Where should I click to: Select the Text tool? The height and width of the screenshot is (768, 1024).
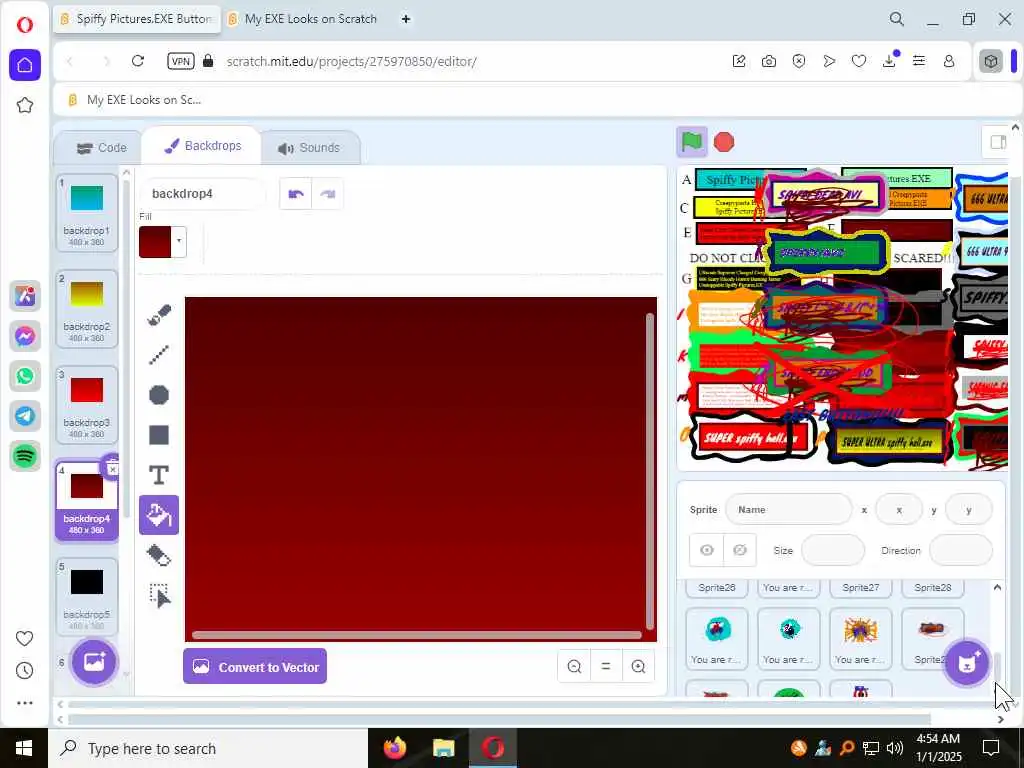159,475
